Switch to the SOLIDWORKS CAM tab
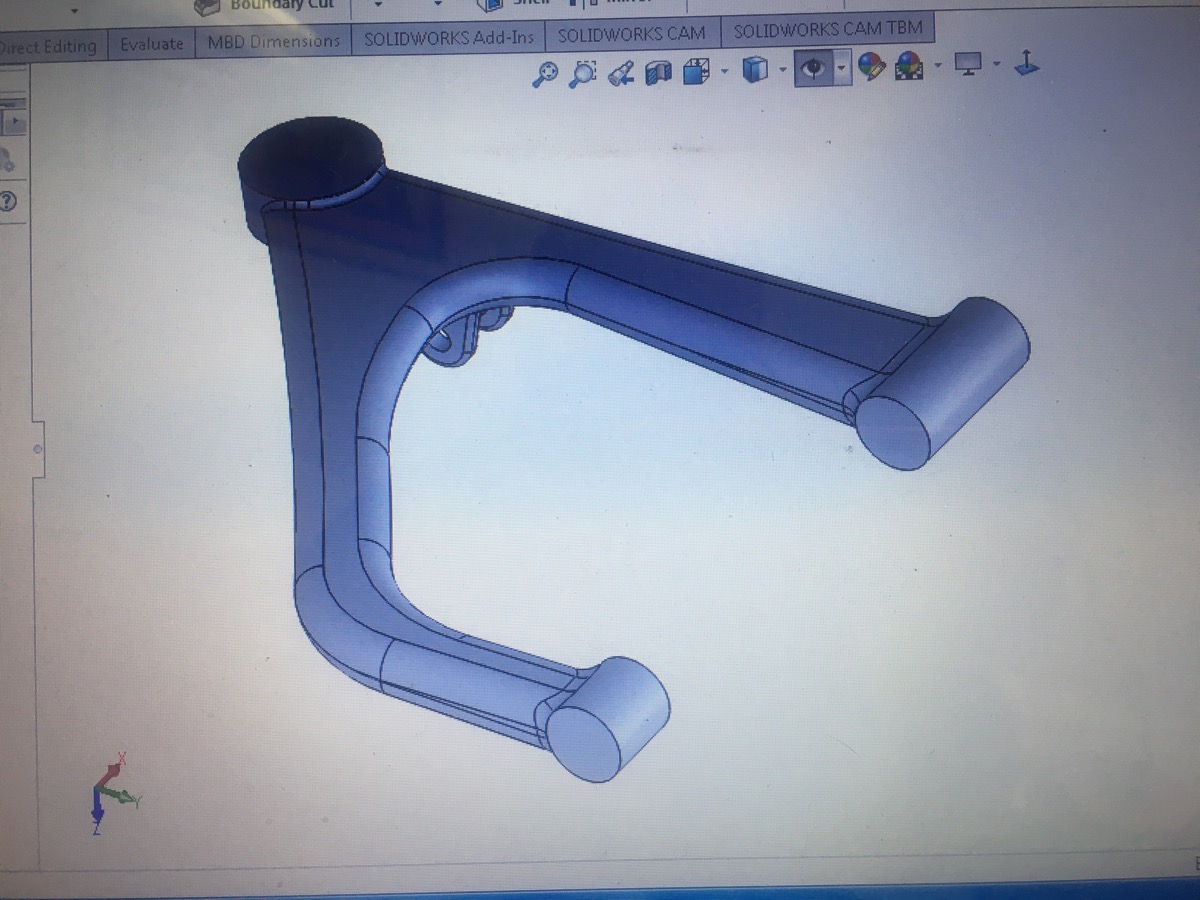 point(631,35)
